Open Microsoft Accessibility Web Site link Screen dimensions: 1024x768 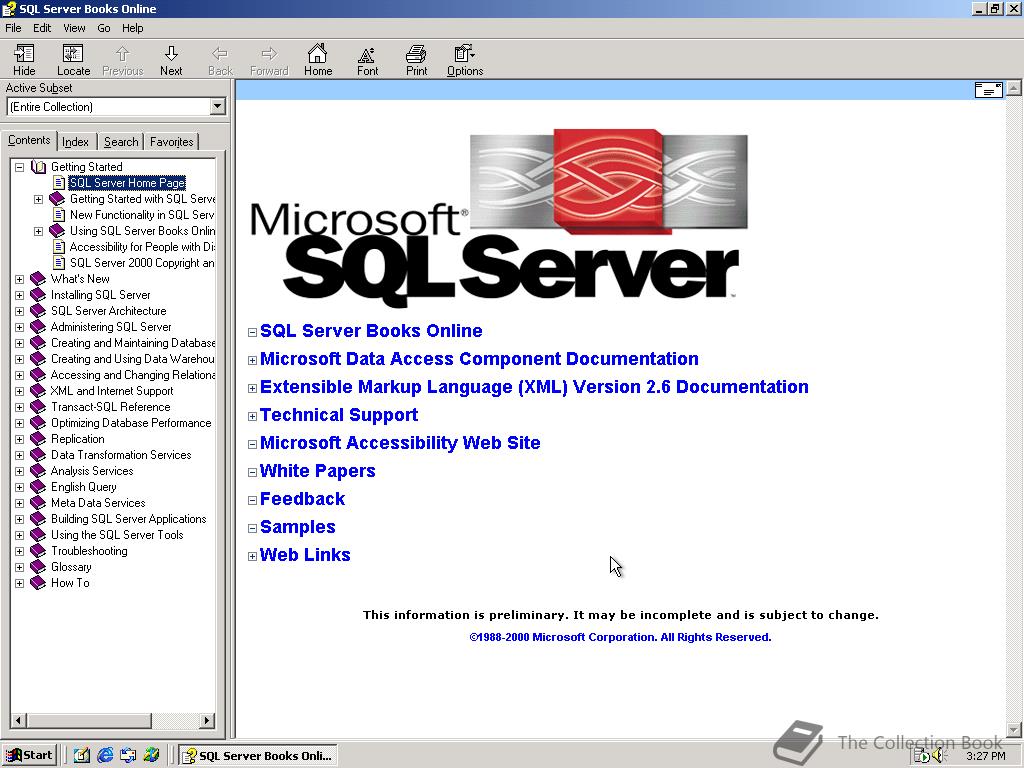pos(400,443)
